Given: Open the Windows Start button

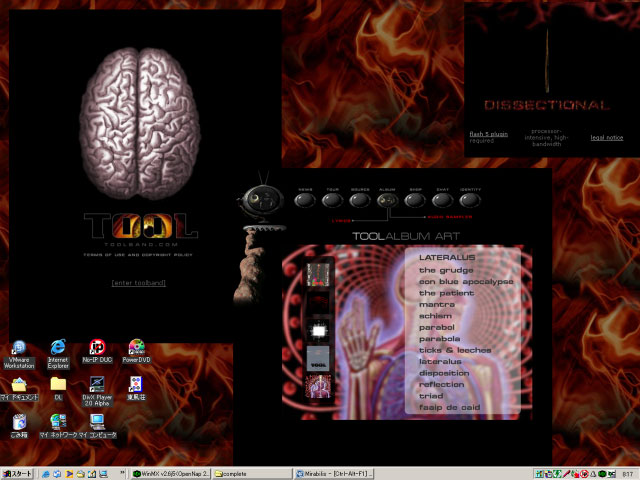Looking at the screenshot, I should point(18,473).
